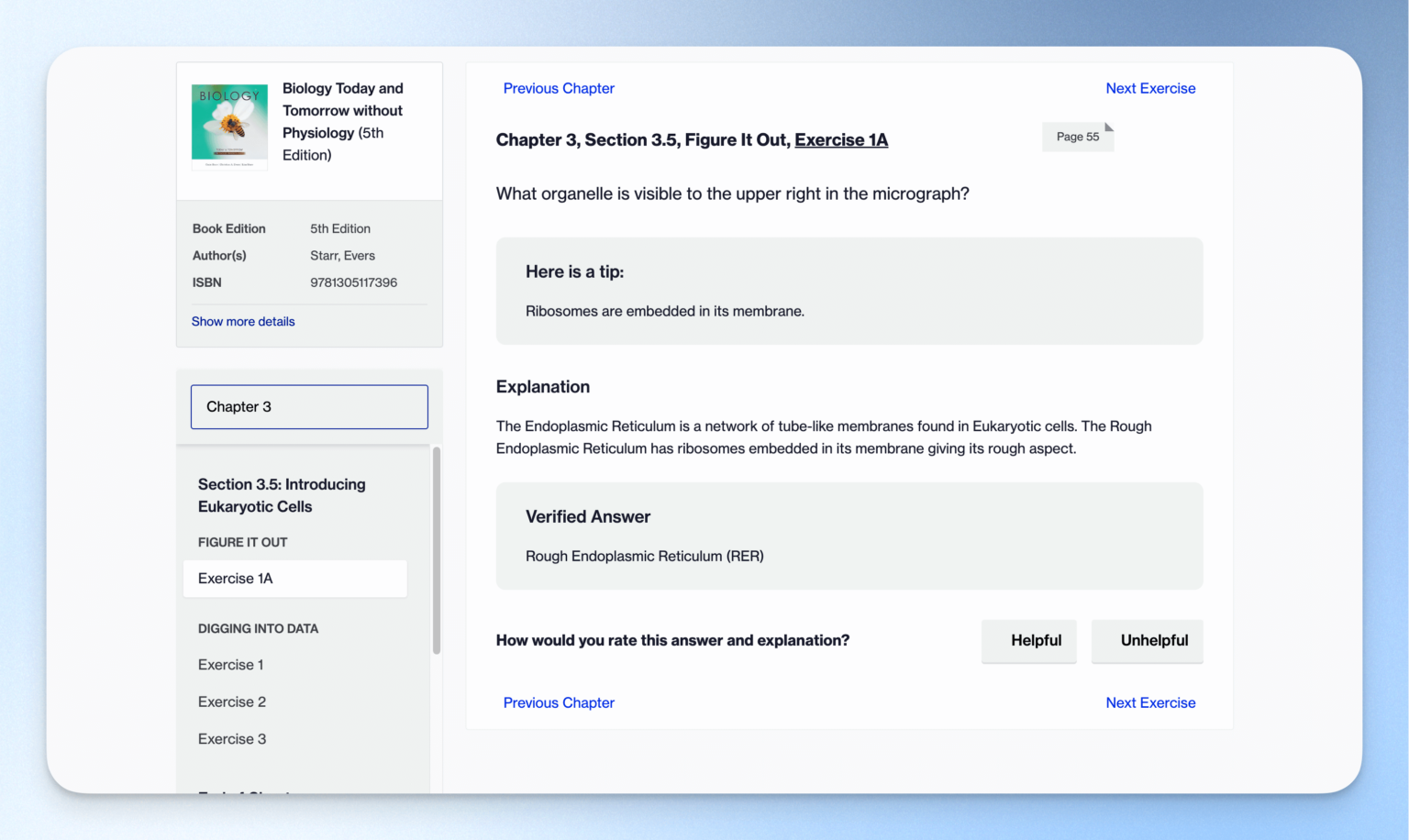This screenshot has height=840, width=1409.
Task: Open Exercise 1 under Digging Into Data
Action: click(x=231, y=665)
